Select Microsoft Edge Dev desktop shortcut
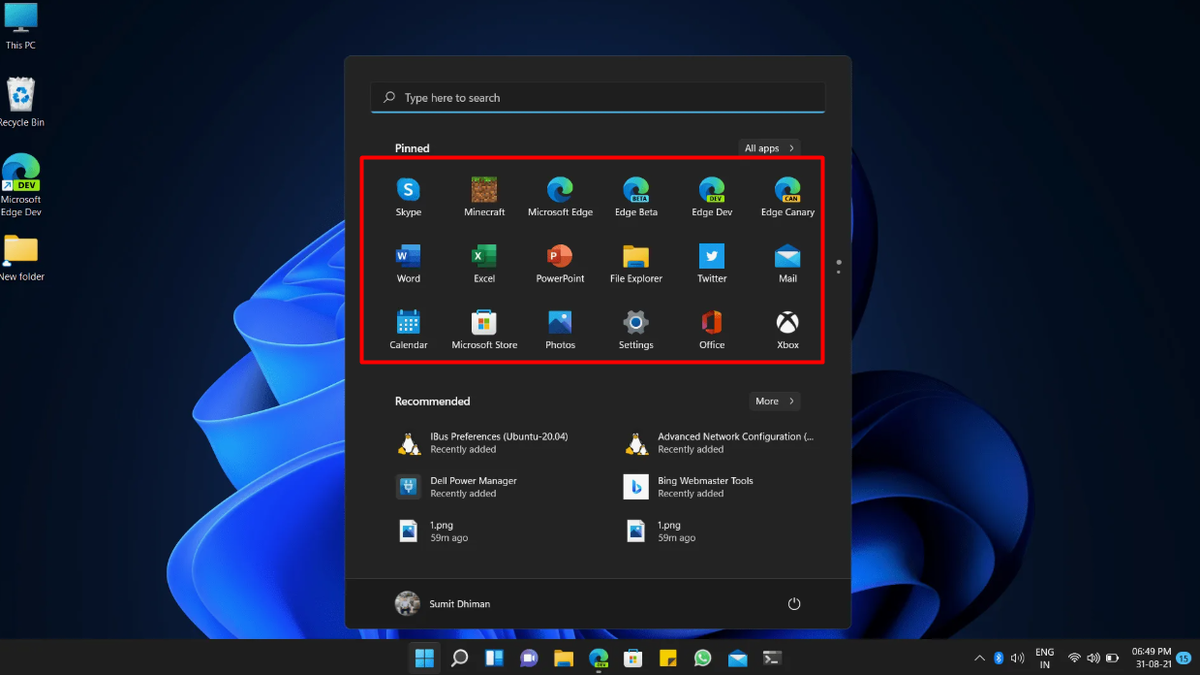 (x=21, y=186)
